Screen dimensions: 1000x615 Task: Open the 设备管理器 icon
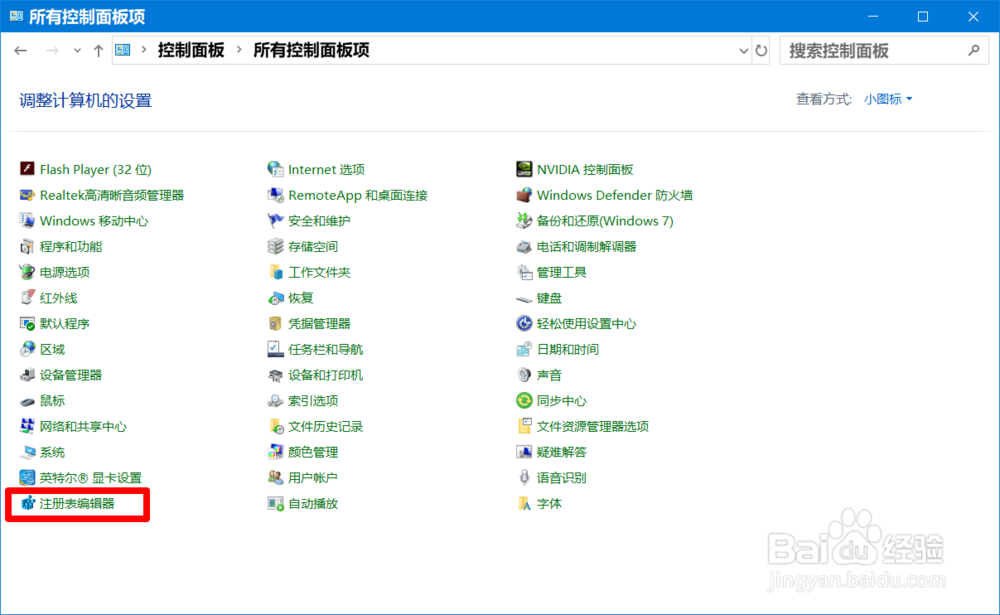[27, 375]
